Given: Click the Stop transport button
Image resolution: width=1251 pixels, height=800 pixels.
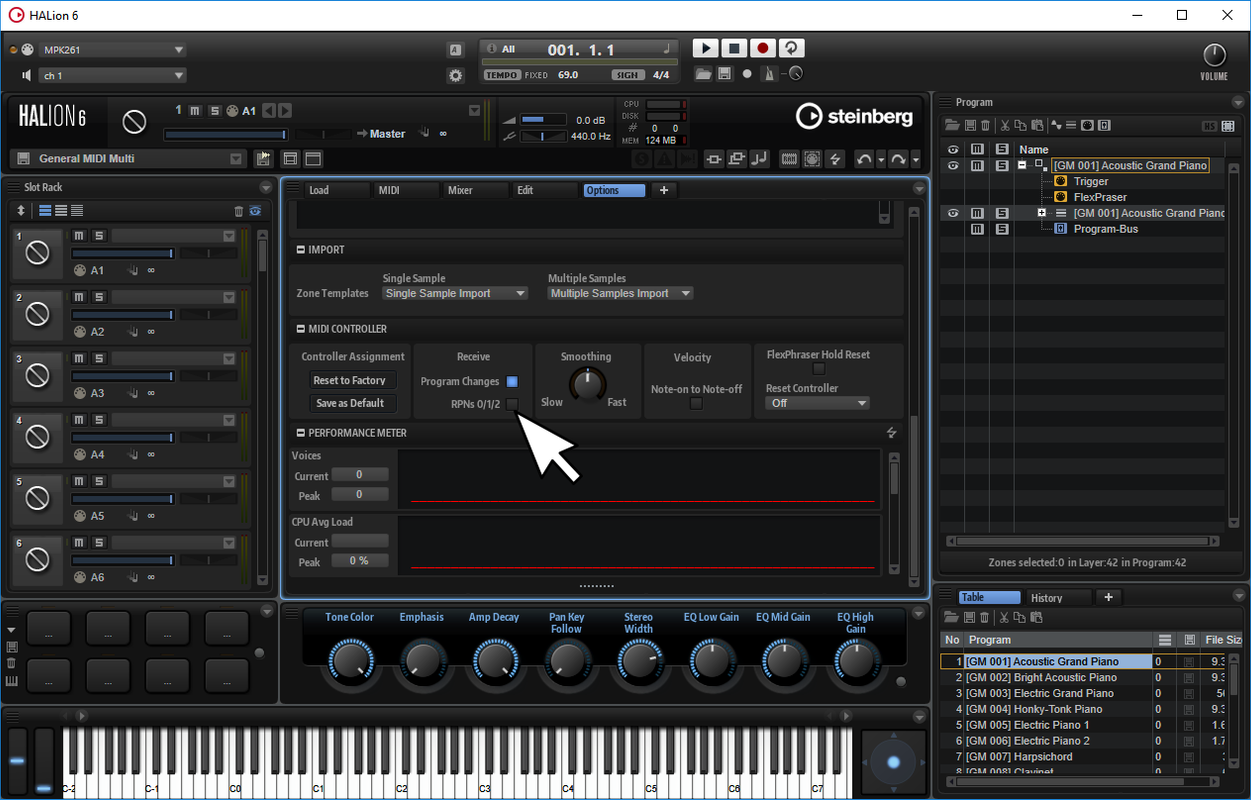Looking at the screenshot, I should (x=734, y=48).
